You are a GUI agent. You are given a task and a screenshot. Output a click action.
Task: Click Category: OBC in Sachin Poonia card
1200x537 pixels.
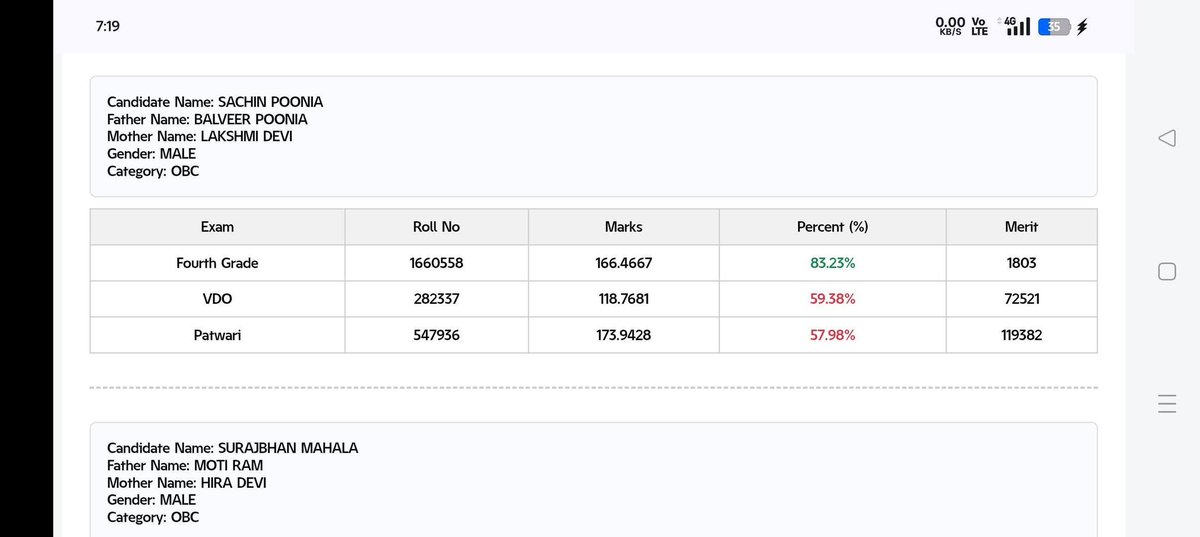point(153,171)
